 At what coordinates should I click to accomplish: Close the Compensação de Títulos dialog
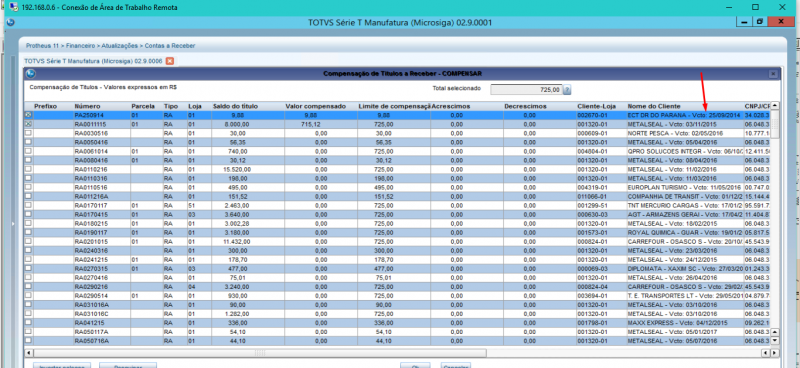coord(772,74)
